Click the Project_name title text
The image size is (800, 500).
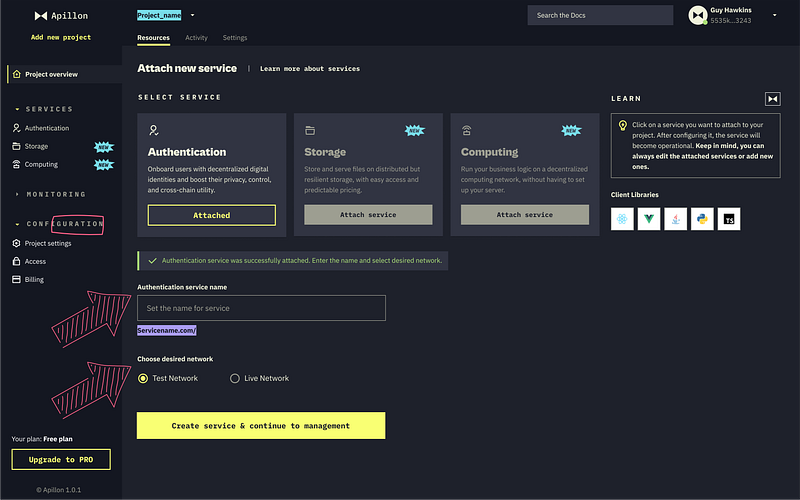(159, 15)
